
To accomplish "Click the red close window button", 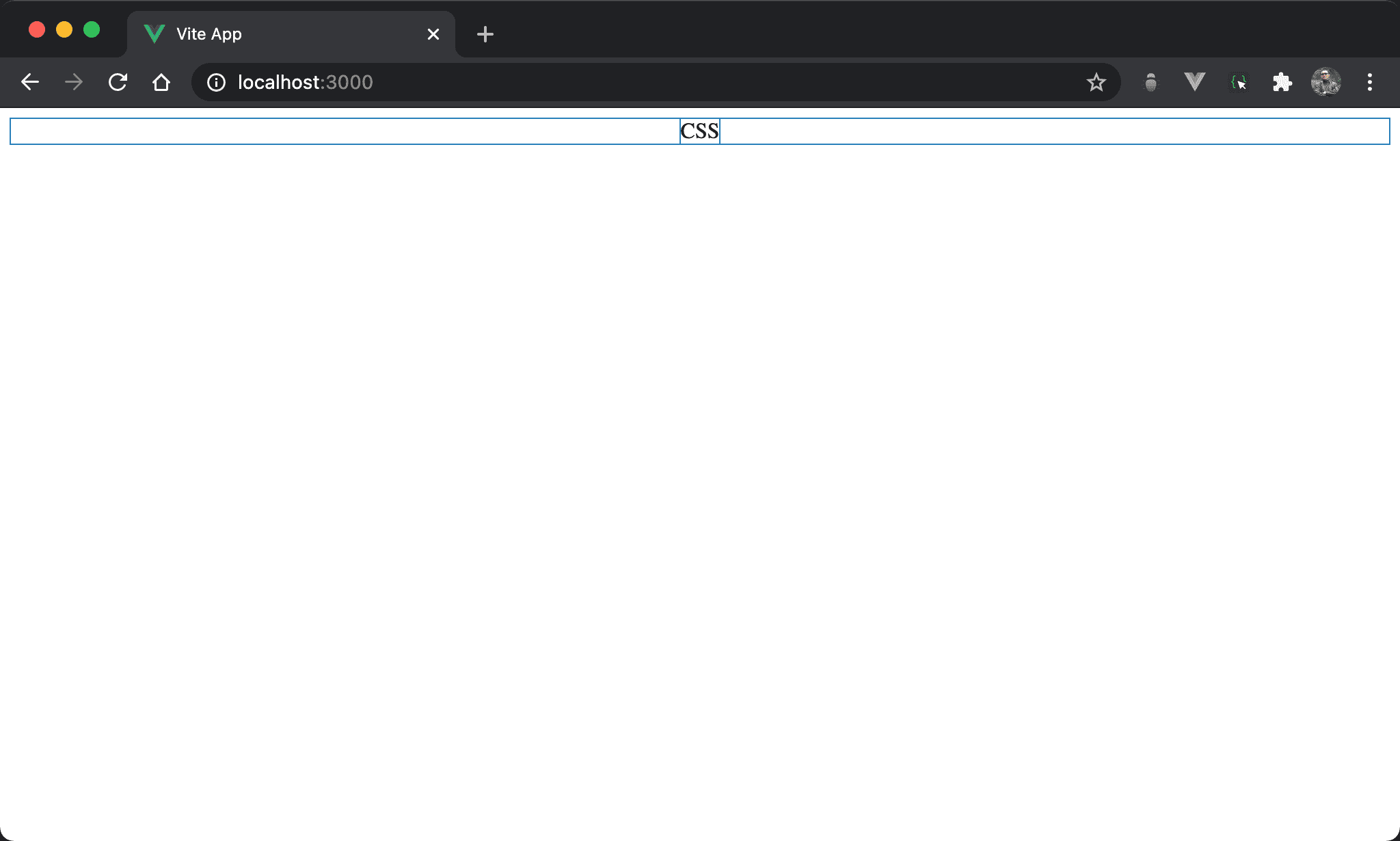I will (x=37, y=29).
